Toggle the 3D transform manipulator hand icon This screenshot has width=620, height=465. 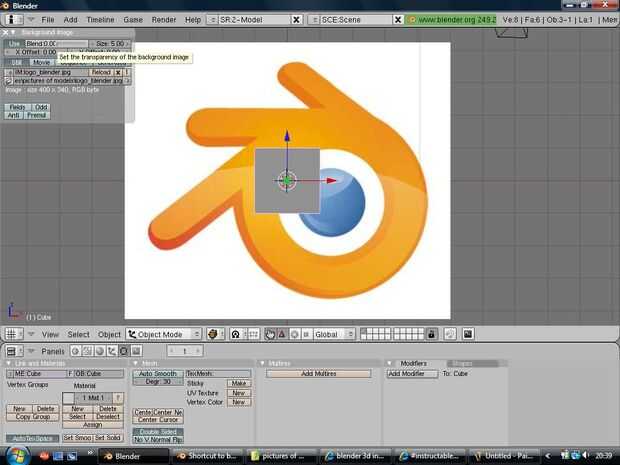[270, 334]
